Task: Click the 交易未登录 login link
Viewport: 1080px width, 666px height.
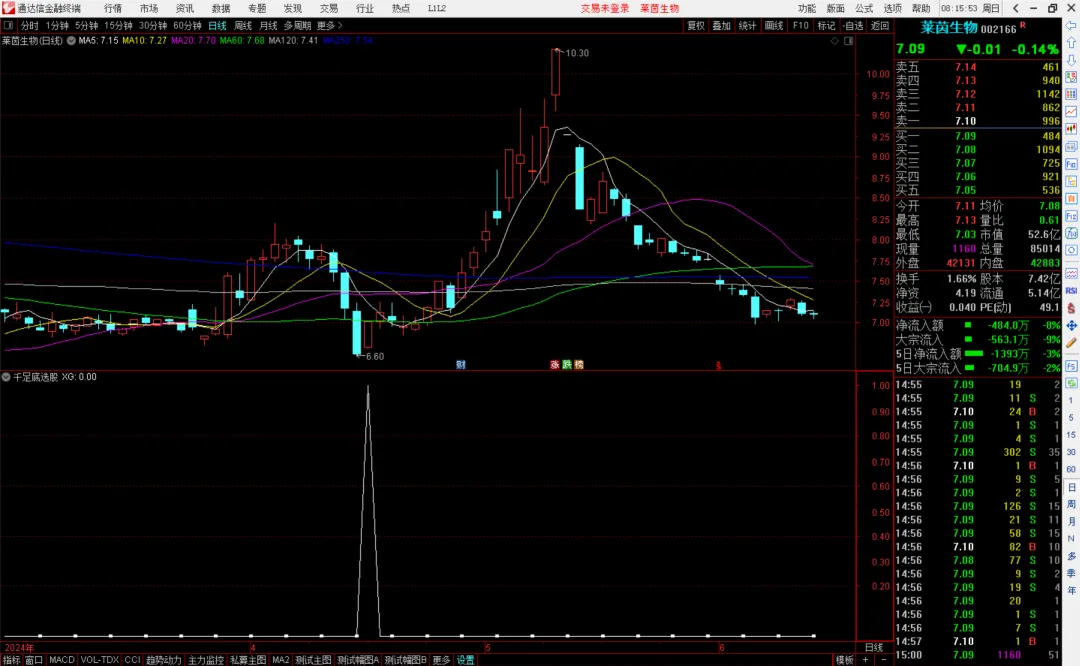Action: (605, 8)
